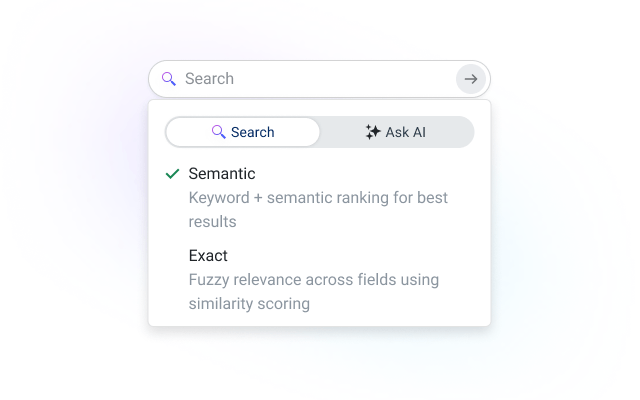
Task: Click the "Exact" option title
Action: (x=208, y=256)
